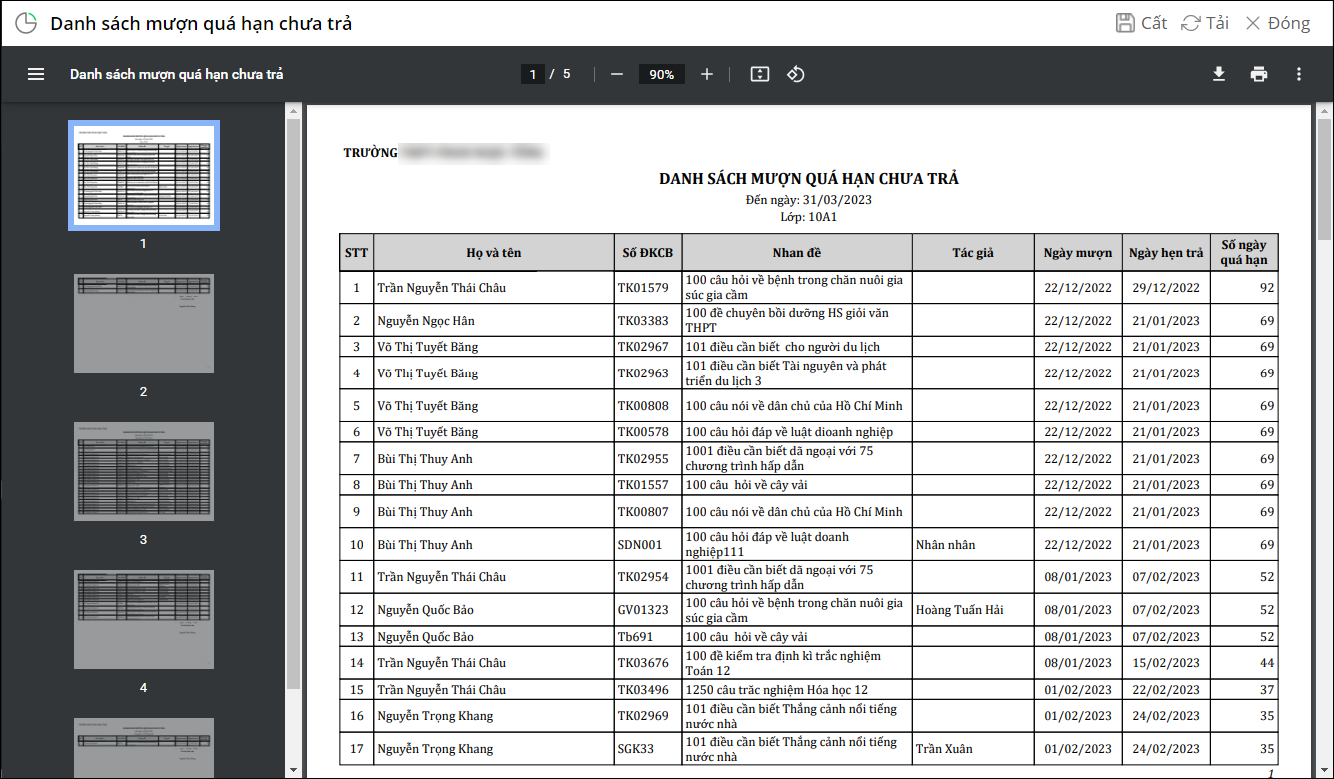The image size is (1334, 779).
Task: Click the current page number field
Action: click(x=533, y=74)
